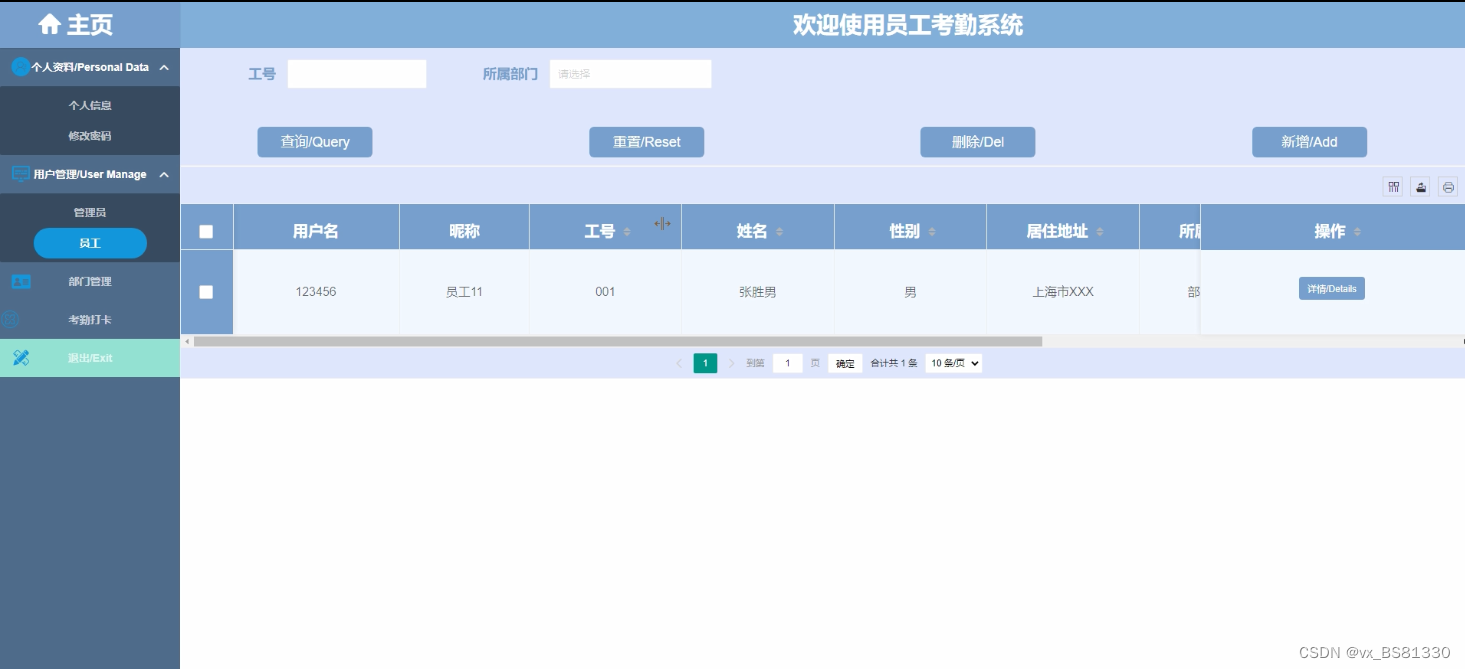Viewport: 1465px width, 669px height.
Task: Click the User Manage monitor icon
Action: pos(20,174)
